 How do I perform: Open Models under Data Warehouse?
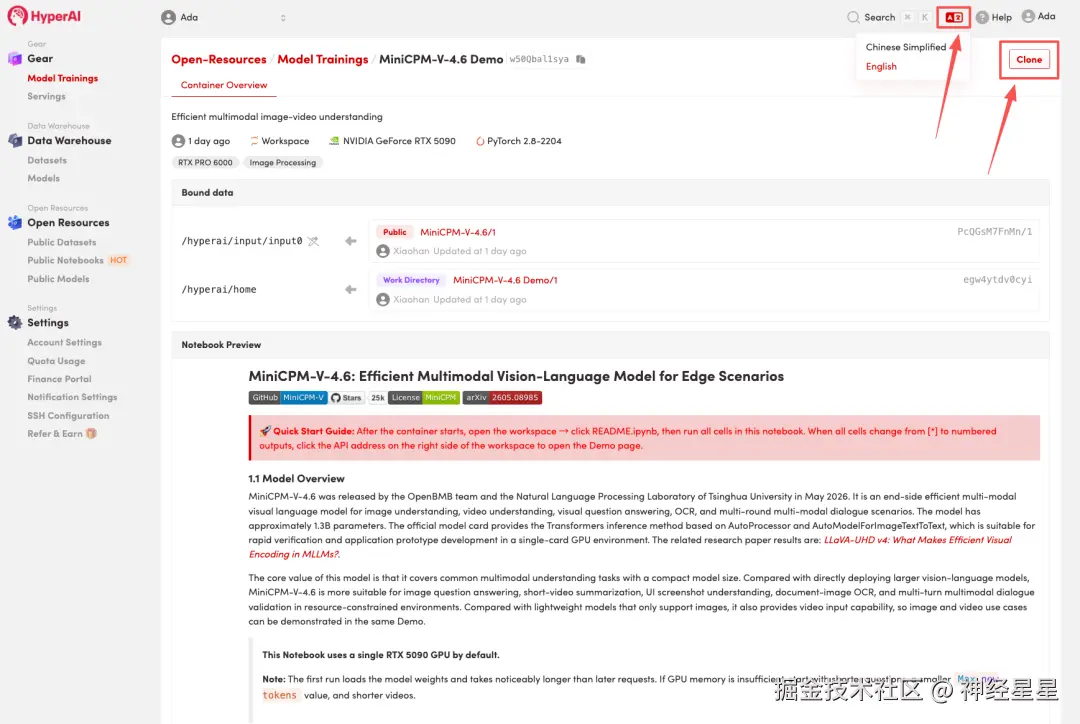pos(43,178)
